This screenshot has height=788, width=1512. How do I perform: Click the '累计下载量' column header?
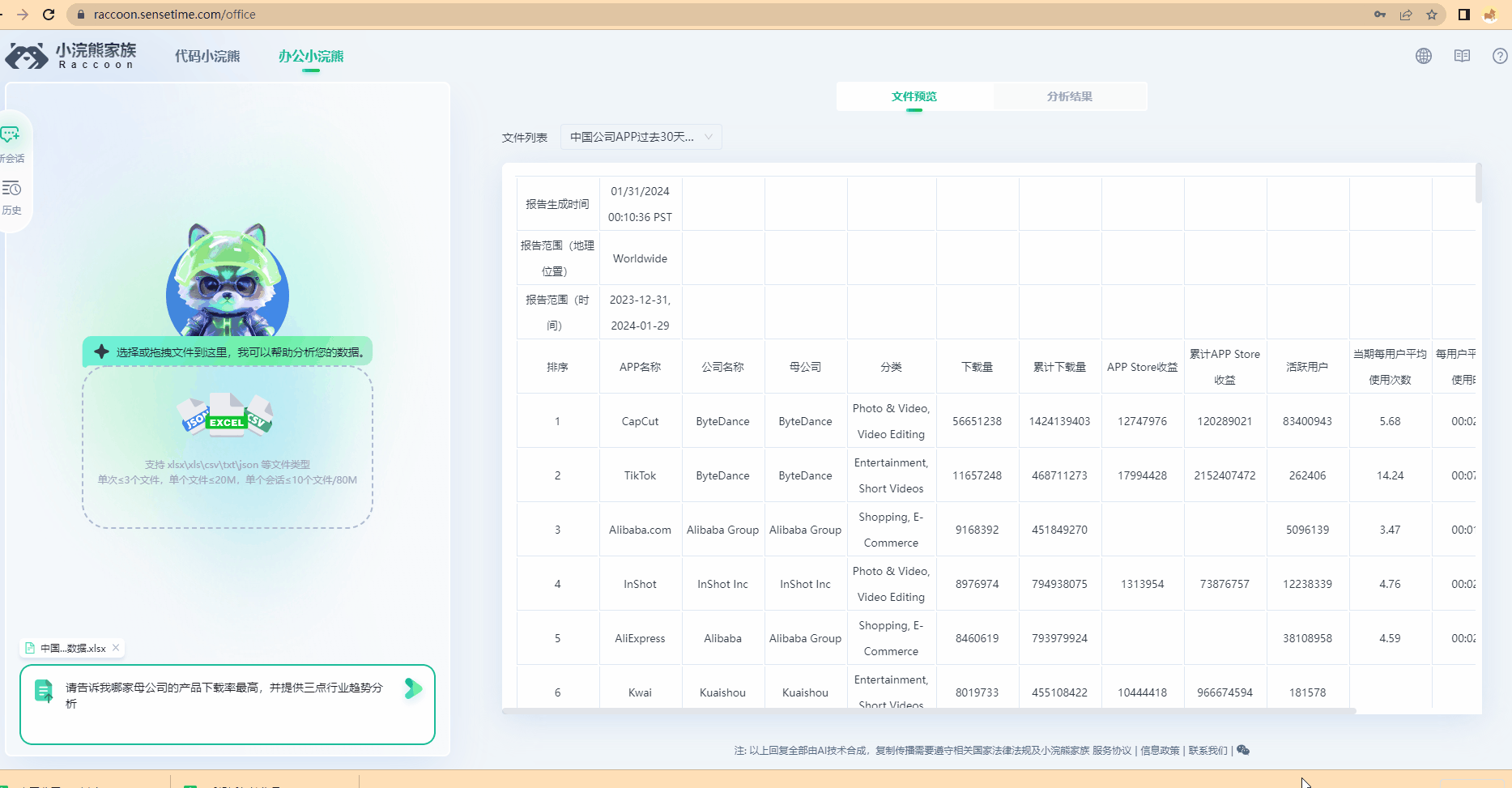click(x=1059, y=367)
